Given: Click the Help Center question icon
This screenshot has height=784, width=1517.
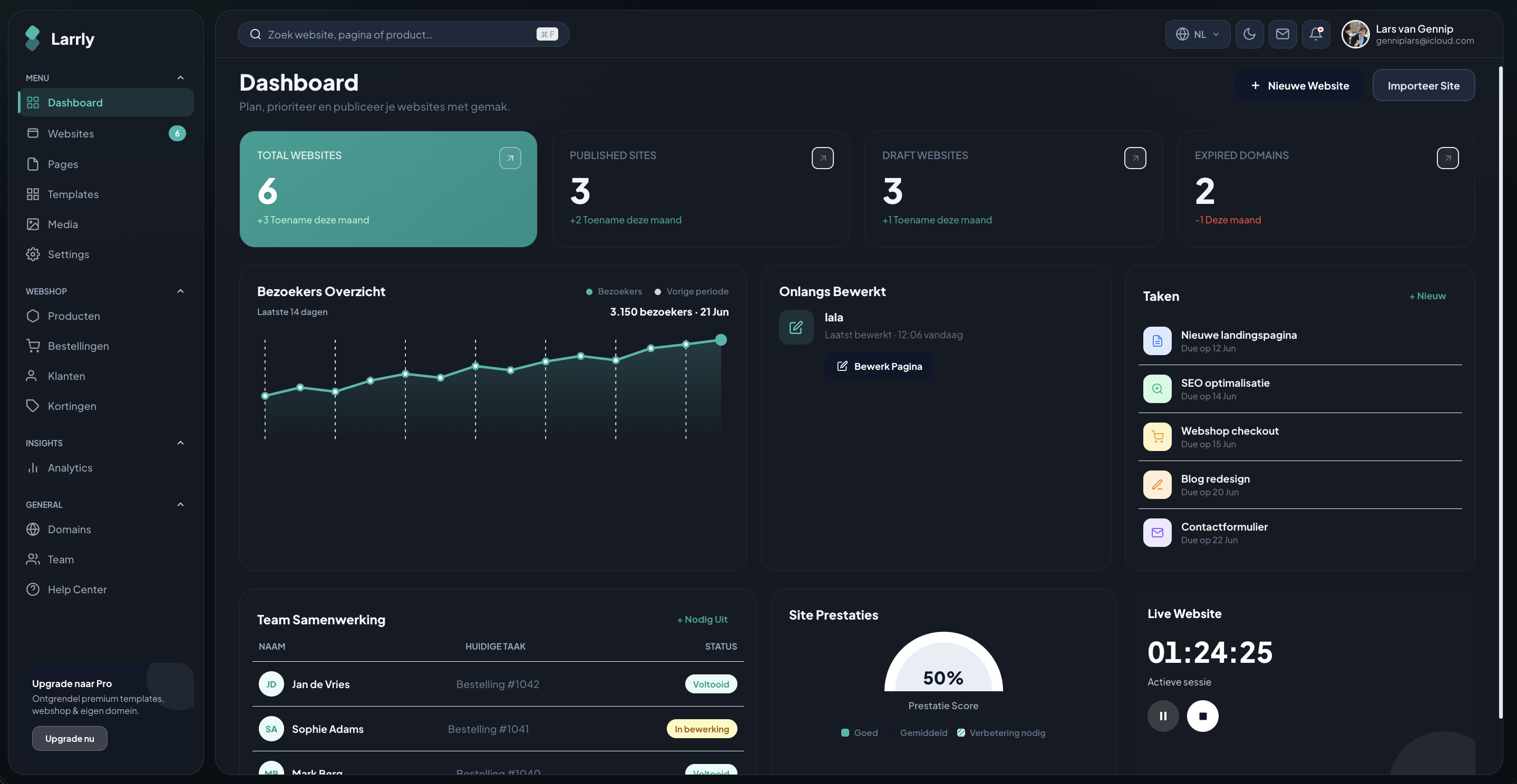Looking at the screenshot, I should (33, 589).
